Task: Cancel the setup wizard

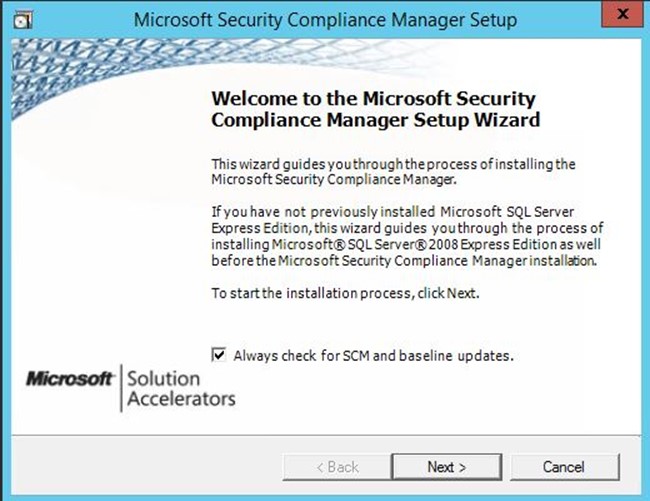Action: click(564, 467)
